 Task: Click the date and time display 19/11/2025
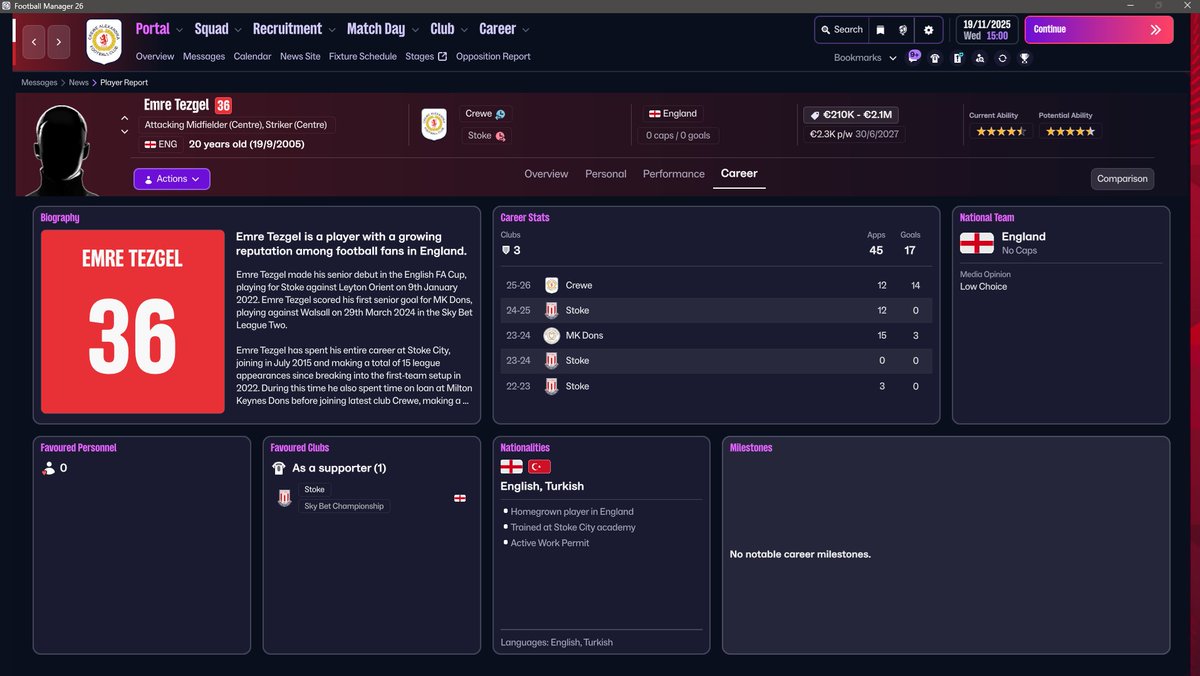[x=987, y=30]
